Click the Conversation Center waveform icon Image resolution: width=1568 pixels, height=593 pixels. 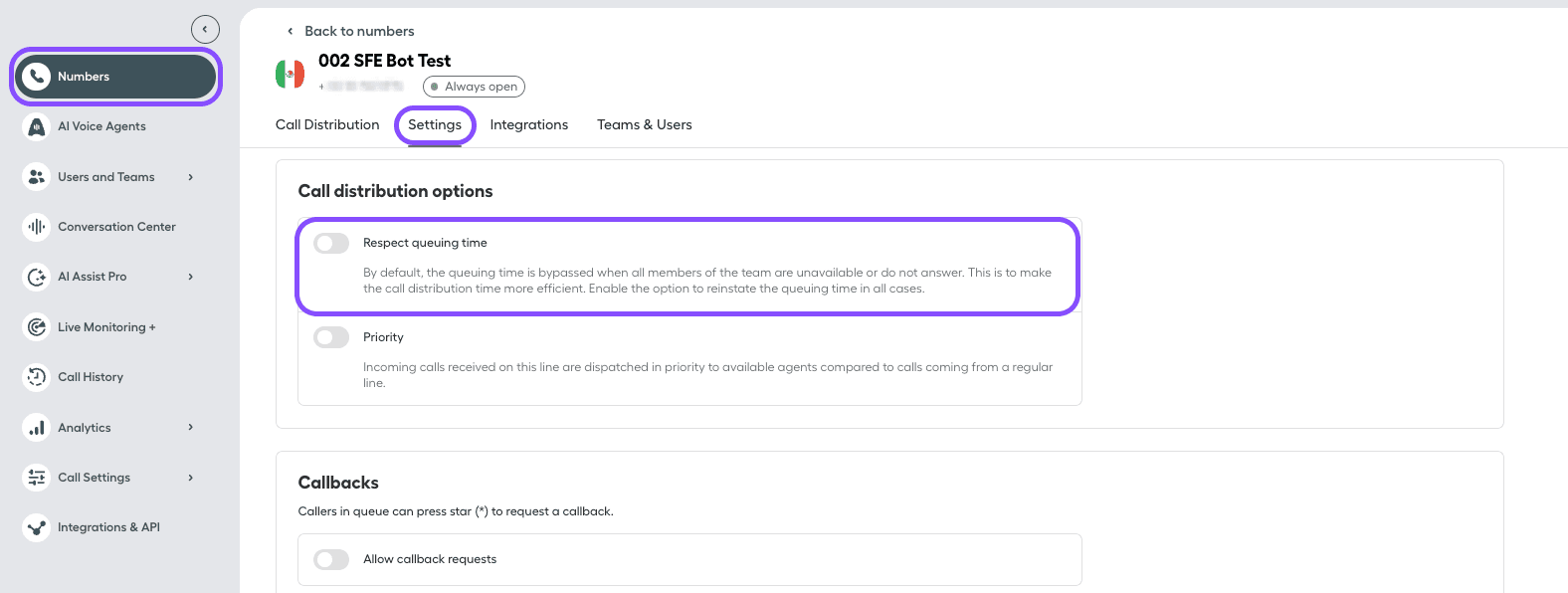[37, 227]
